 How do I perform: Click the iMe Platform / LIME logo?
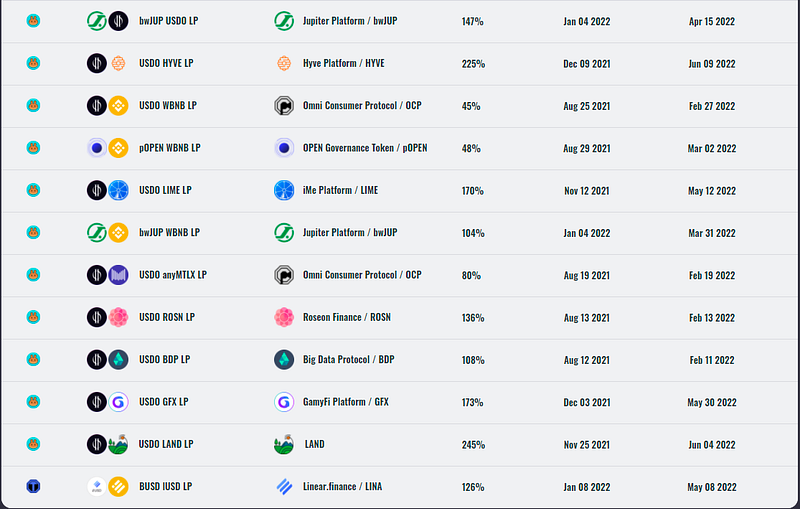tap(283, 190)
